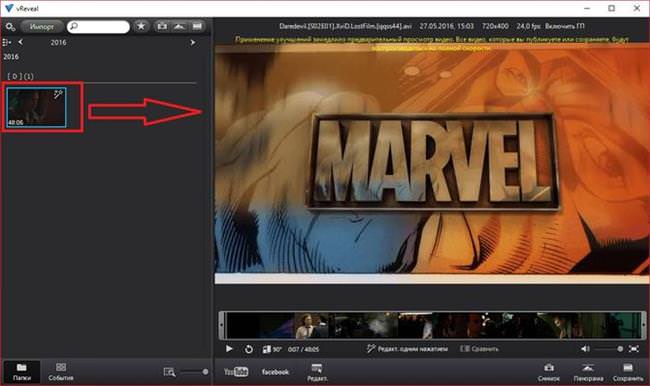Rotate the video 90 degrees
Viewport: 650px width, 386px height.
coord(272,349)
